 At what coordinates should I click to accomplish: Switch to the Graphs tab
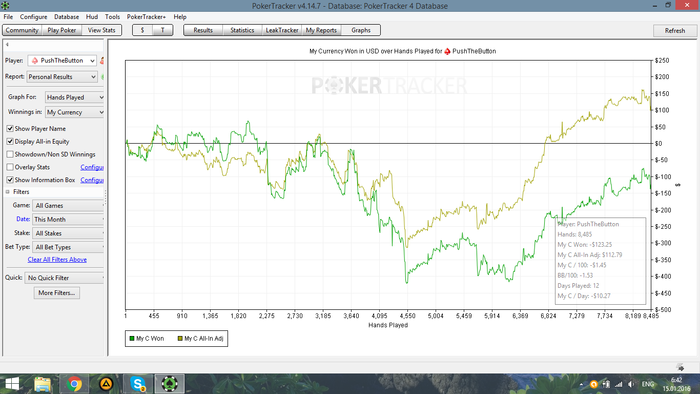(x=361, y=30)
